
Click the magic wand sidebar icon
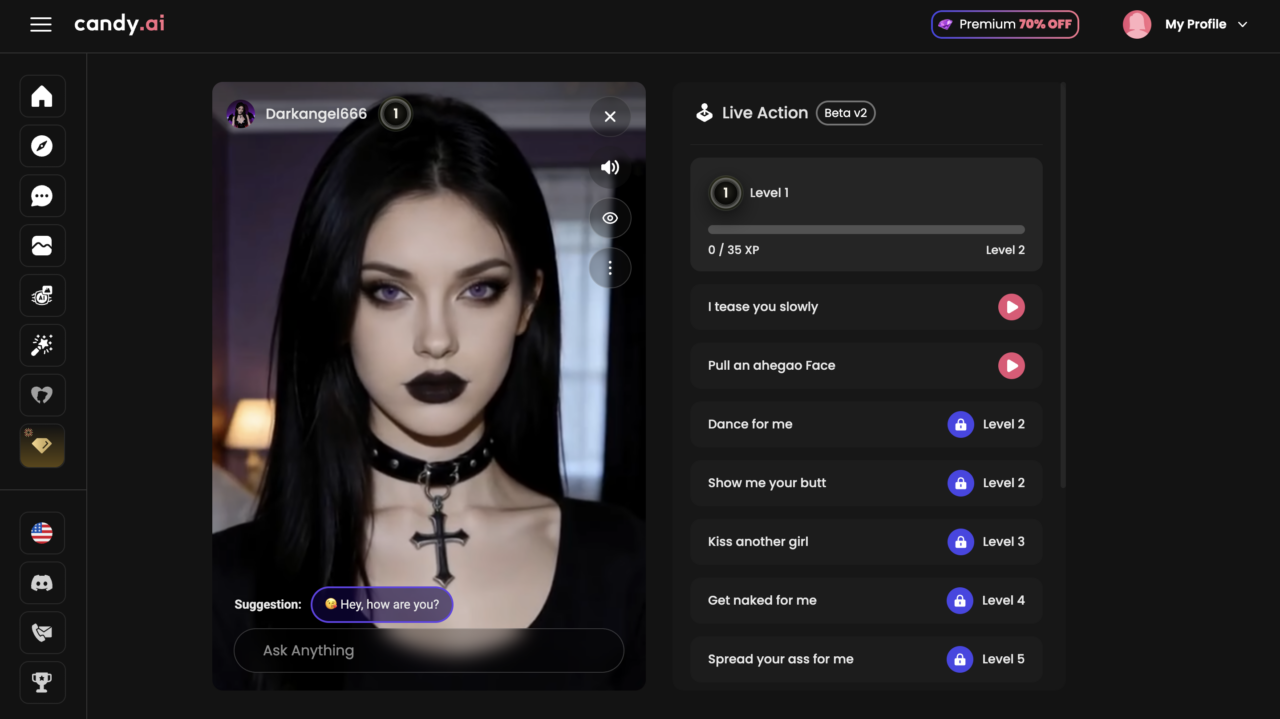[x=42, y=346]
